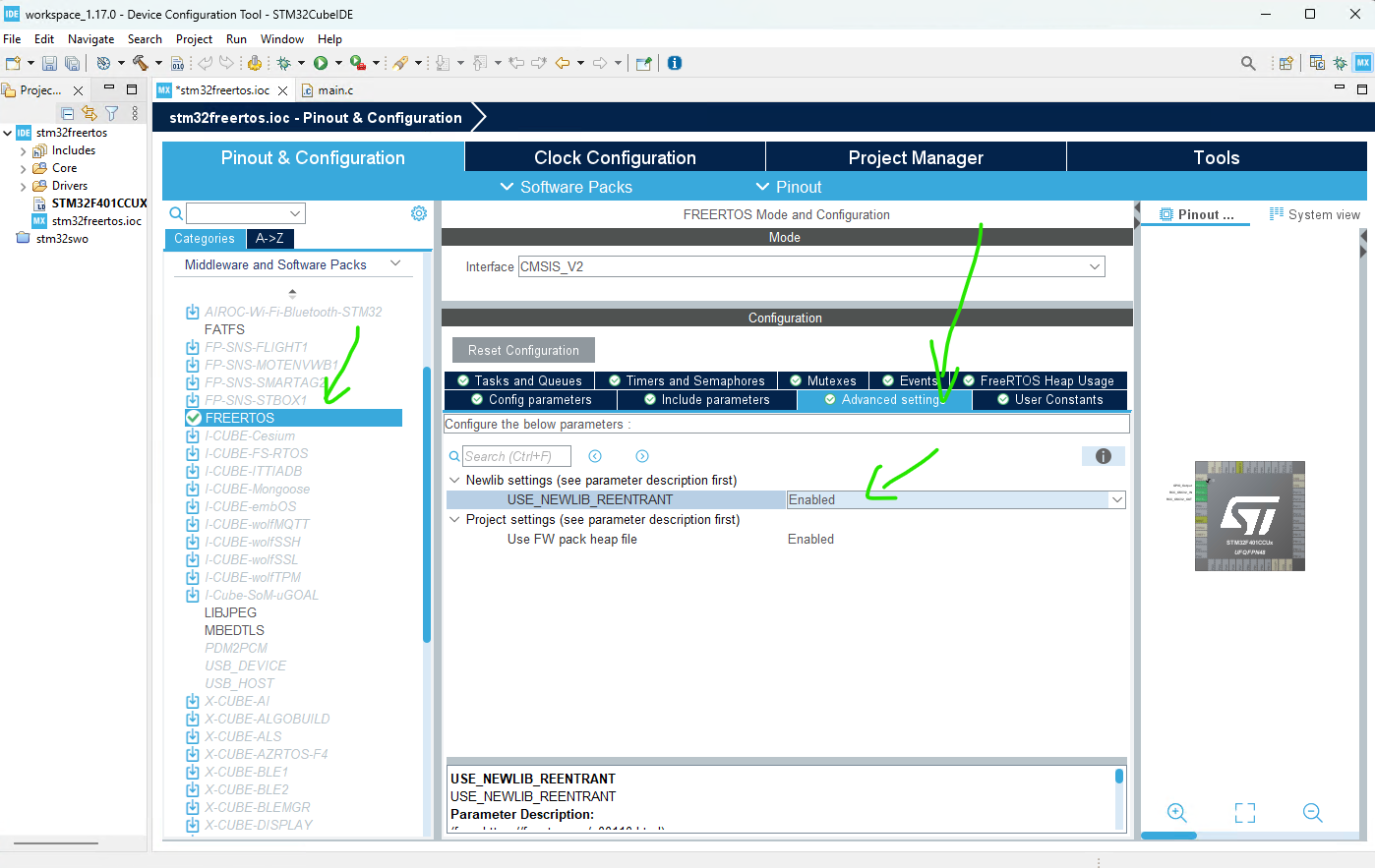Screen dimensions: 1375x868
Task: Click the Information Center 'i' toolbar icon
Action: (675, 63)
